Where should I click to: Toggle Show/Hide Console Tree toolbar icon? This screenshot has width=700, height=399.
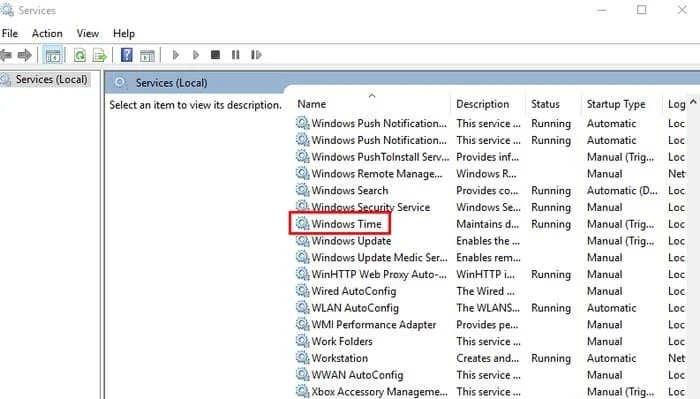pyautogui.click(x=53, y=55)
